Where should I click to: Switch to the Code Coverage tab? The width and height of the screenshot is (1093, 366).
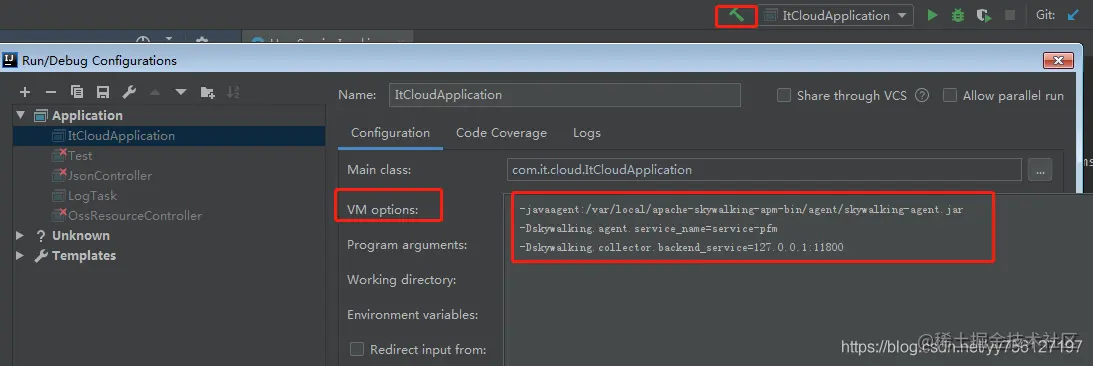[x=501, y=132]
